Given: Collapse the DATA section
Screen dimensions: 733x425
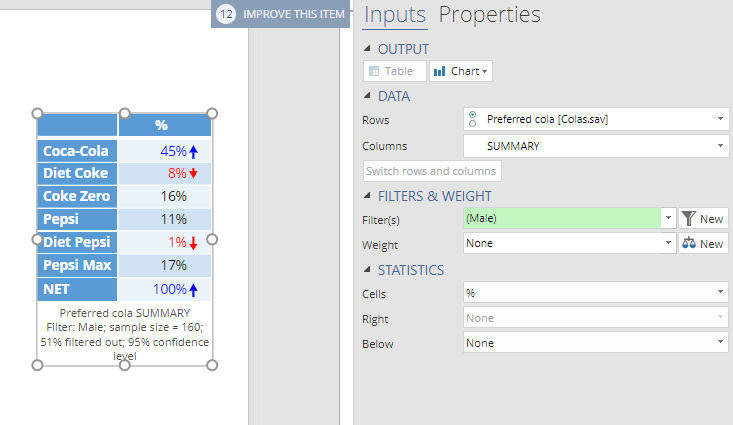Looking at the screenshot, I should 367,95.
